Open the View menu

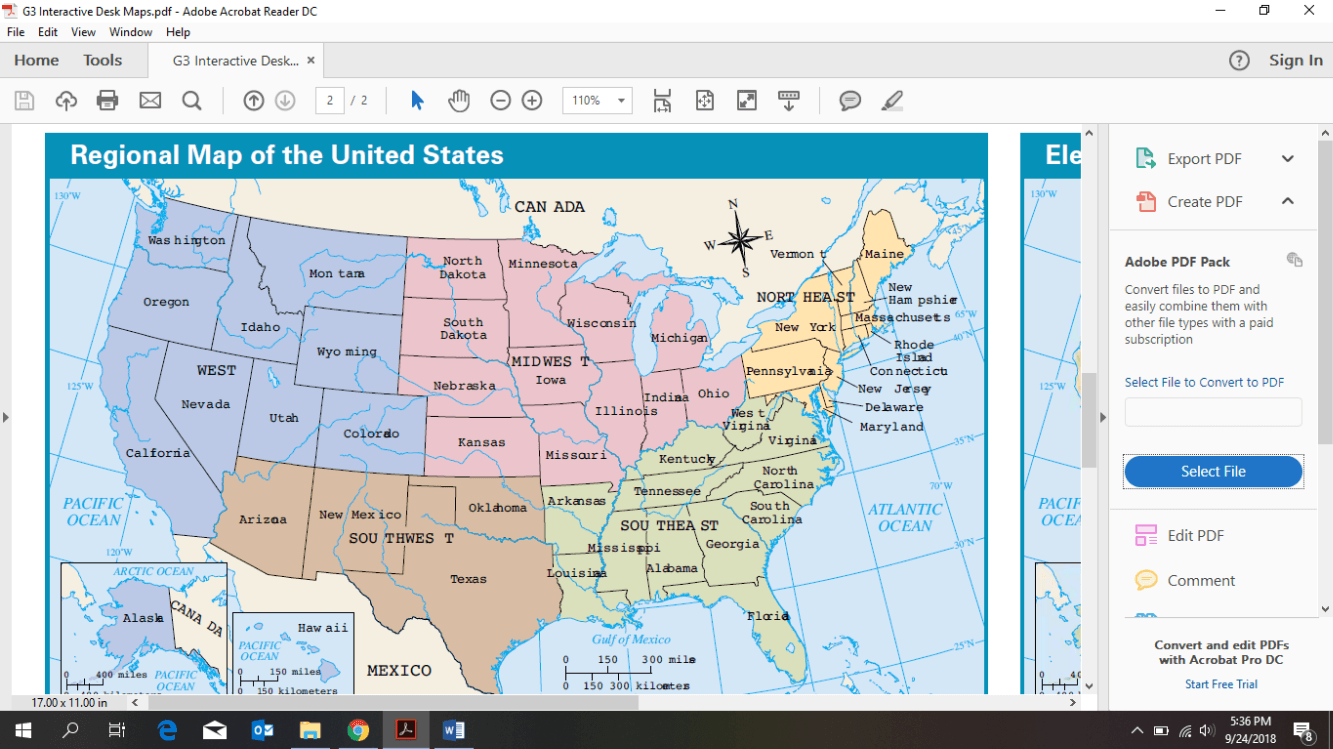[83, 32]
